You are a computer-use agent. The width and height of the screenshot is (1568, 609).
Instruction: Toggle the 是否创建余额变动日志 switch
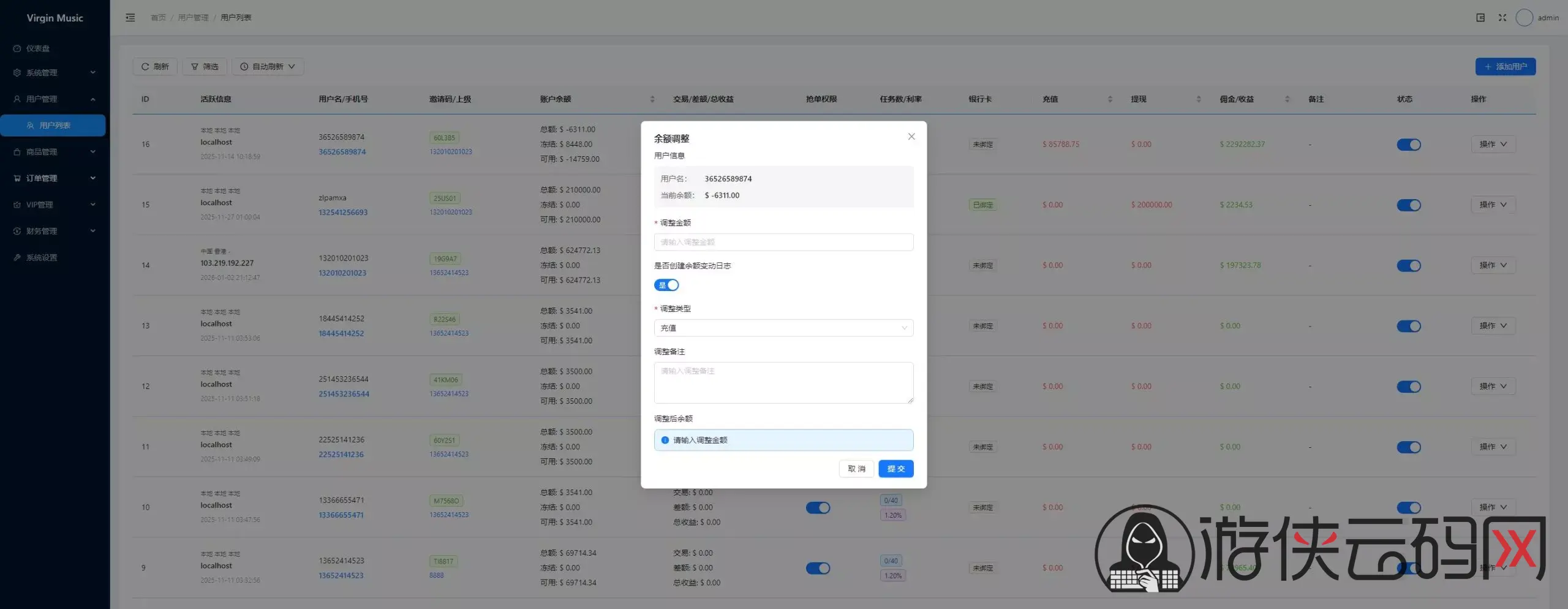click(x=666, y=286)
